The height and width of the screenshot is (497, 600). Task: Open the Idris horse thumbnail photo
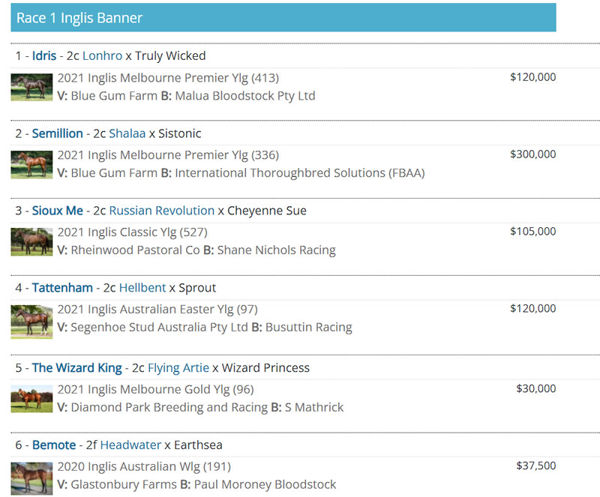31,87
